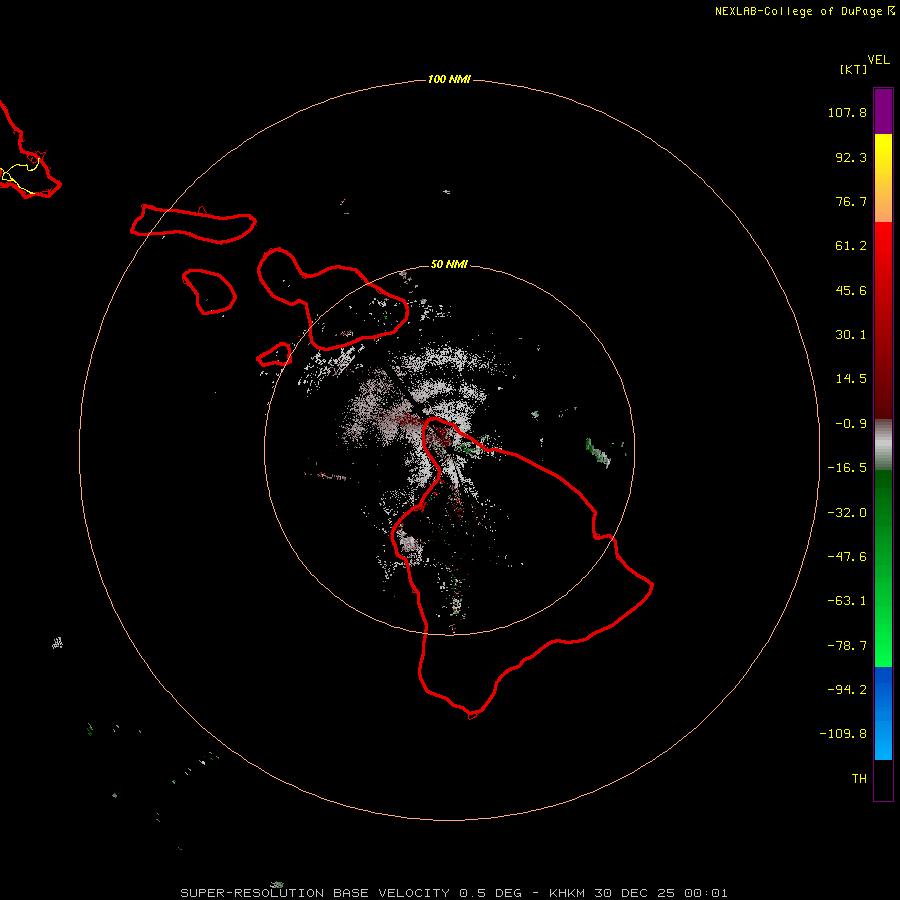This screenshot has width=900, height=900.
Task: Click the green velocity echo east of the island
Action: [x=598, y=452]
